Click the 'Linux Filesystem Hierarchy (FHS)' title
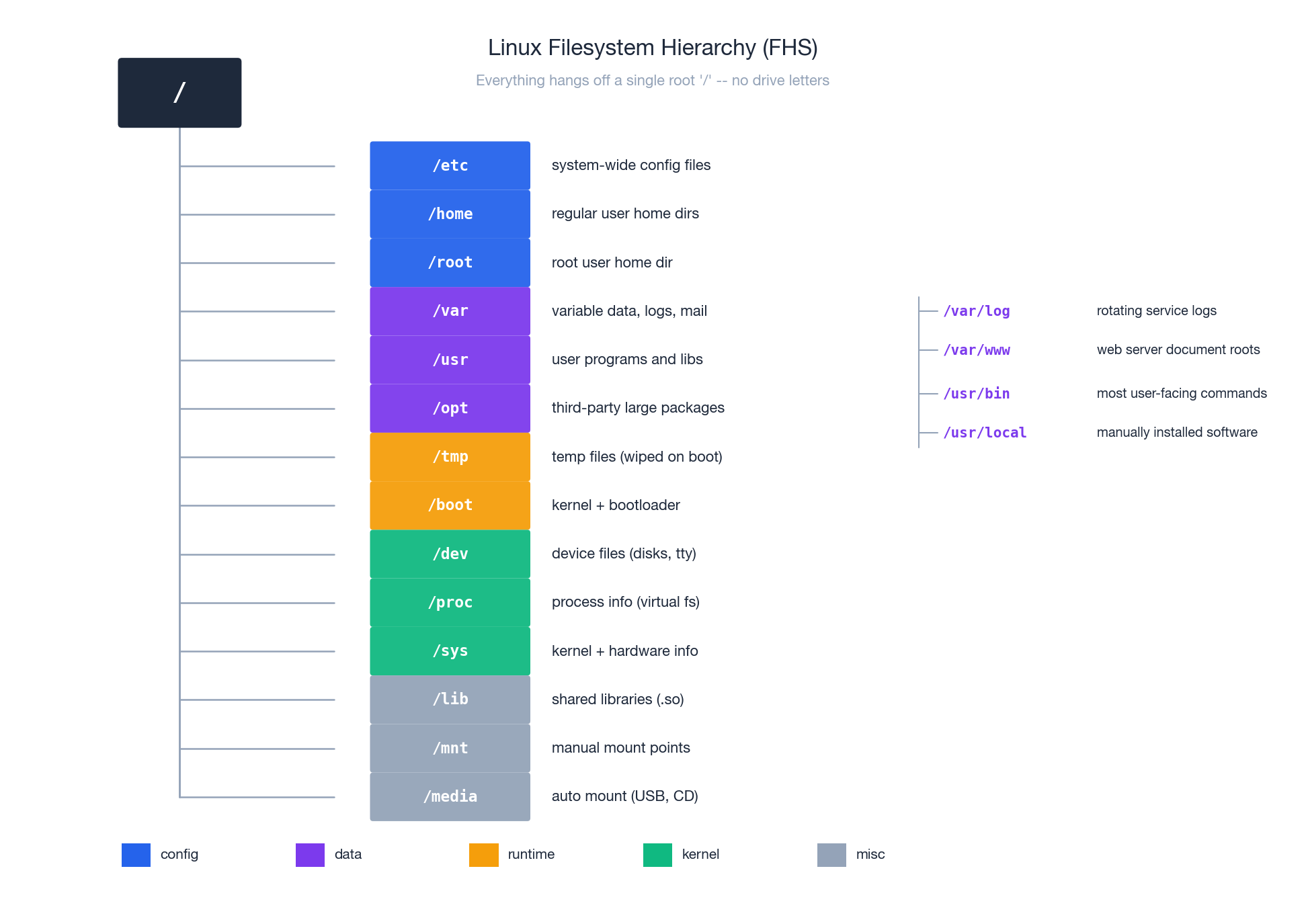This screenshot has width=1306, height=924. [653, 48]
